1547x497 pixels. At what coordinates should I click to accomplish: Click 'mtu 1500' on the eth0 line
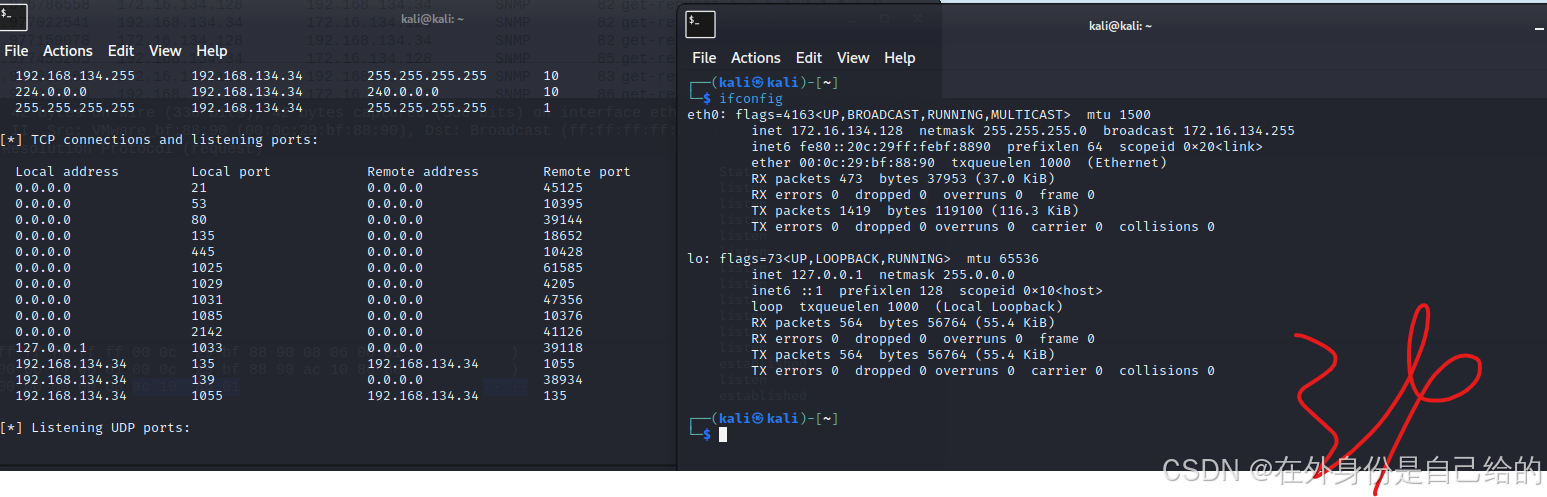[1119, 115]
